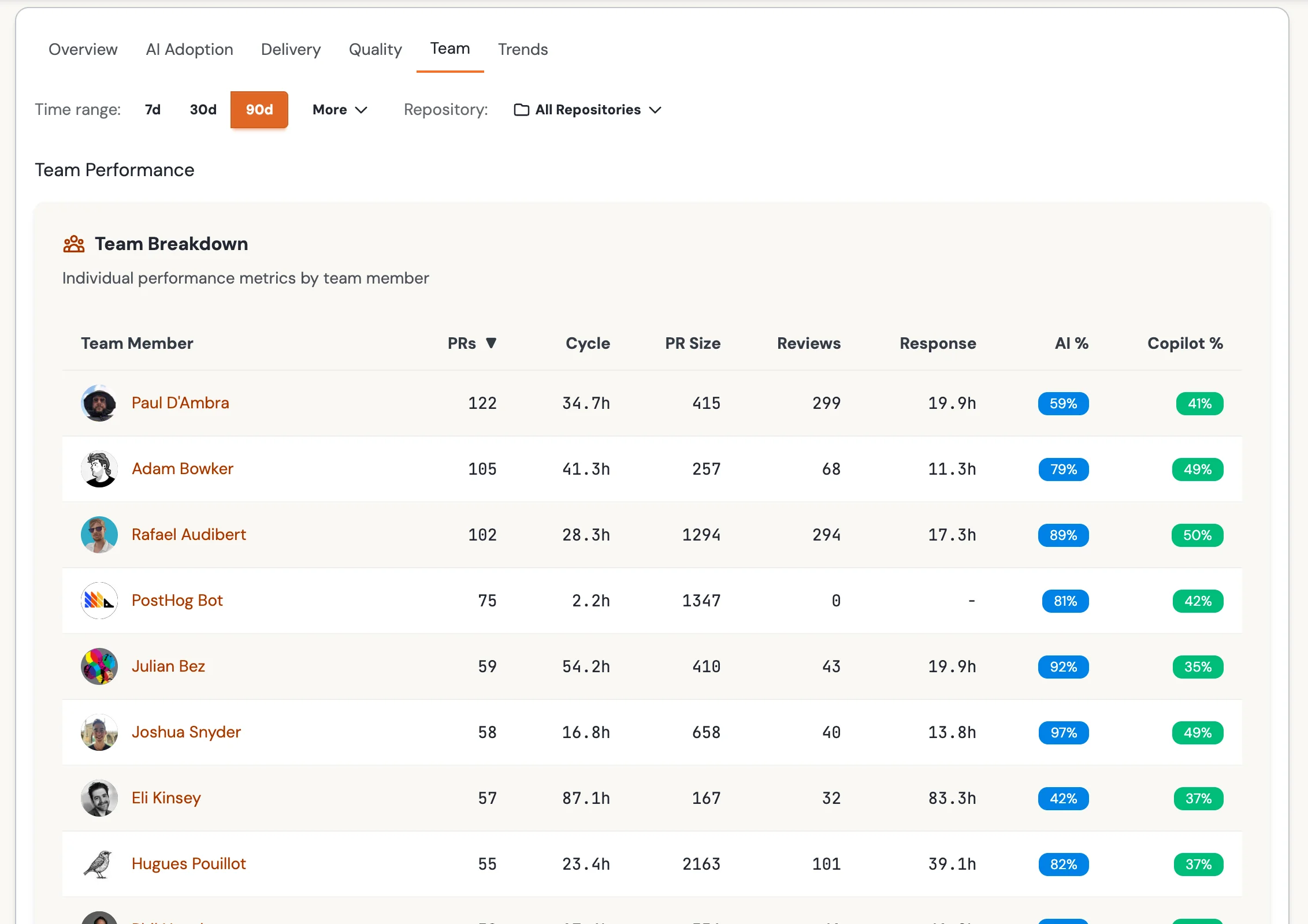
Task: Click Paul D'Ambra's avatar
Action: (x=99, y=403)
